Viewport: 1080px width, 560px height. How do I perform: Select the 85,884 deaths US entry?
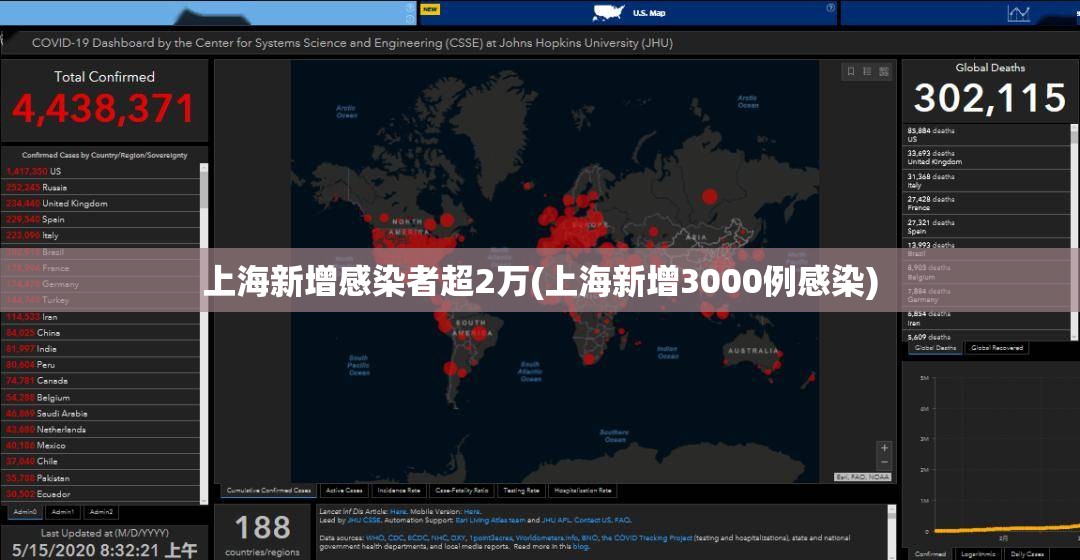tap(986, 135)
